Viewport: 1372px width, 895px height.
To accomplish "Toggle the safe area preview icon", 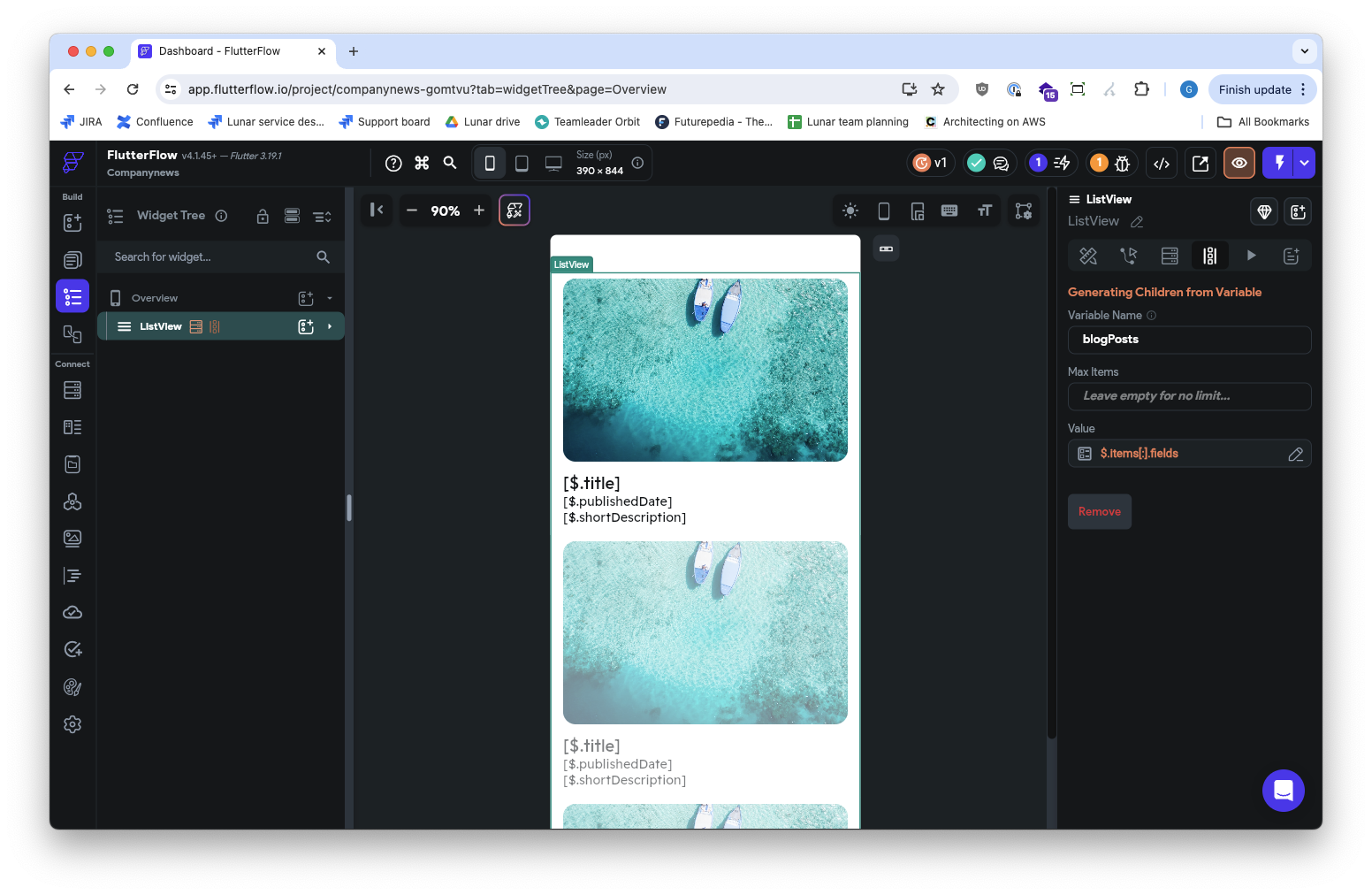I will click(918, 210).
